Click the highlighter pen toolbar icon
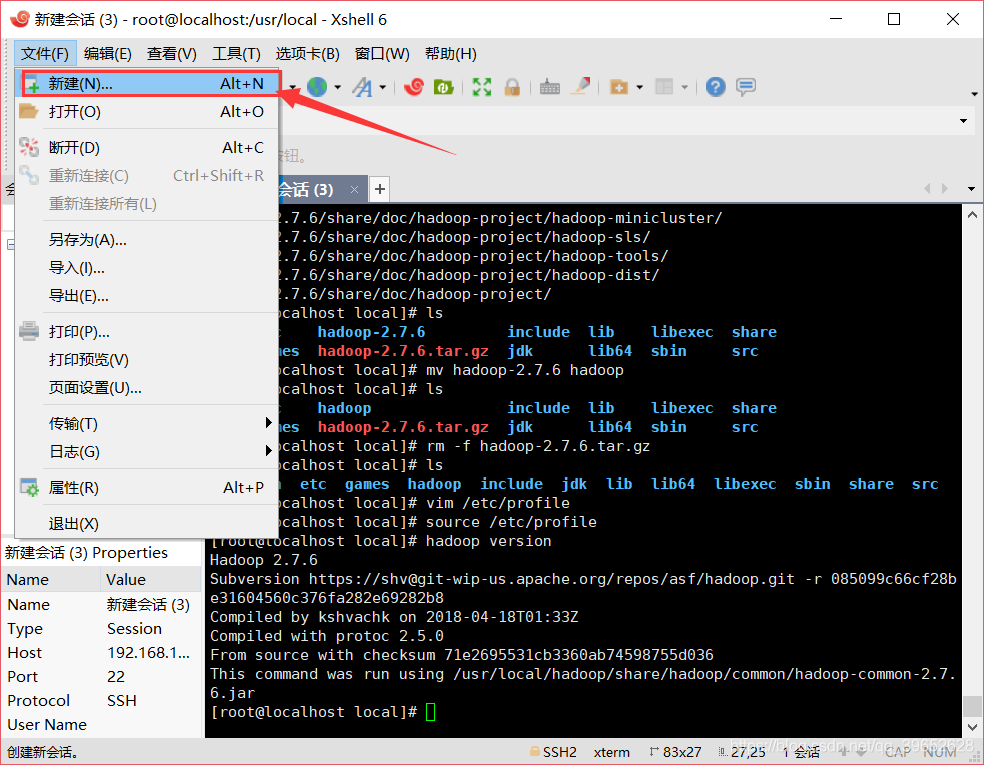Image resolution: width=984 pixels, height=765 pixels. point(580,86)
